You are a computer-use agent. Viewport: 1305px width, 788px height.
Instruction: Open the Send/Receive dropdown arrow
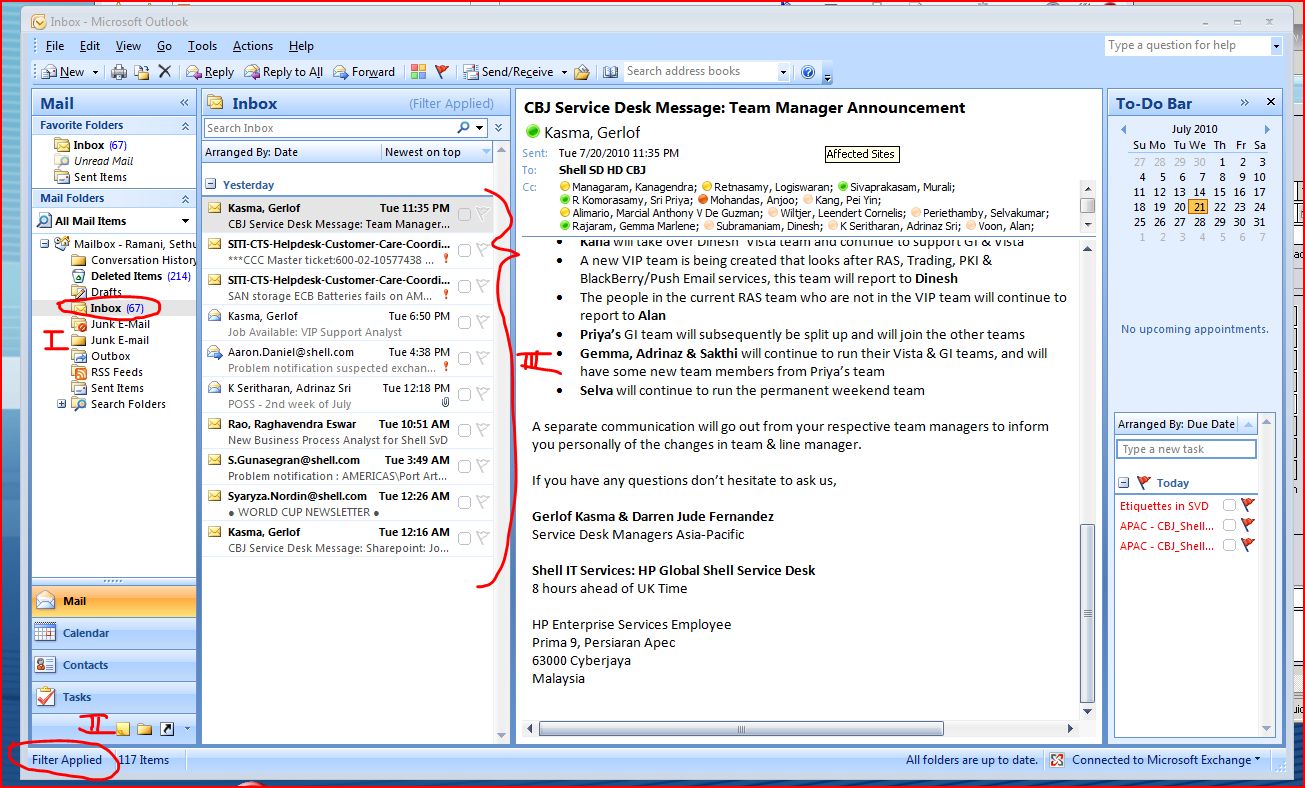pos(563,72)
